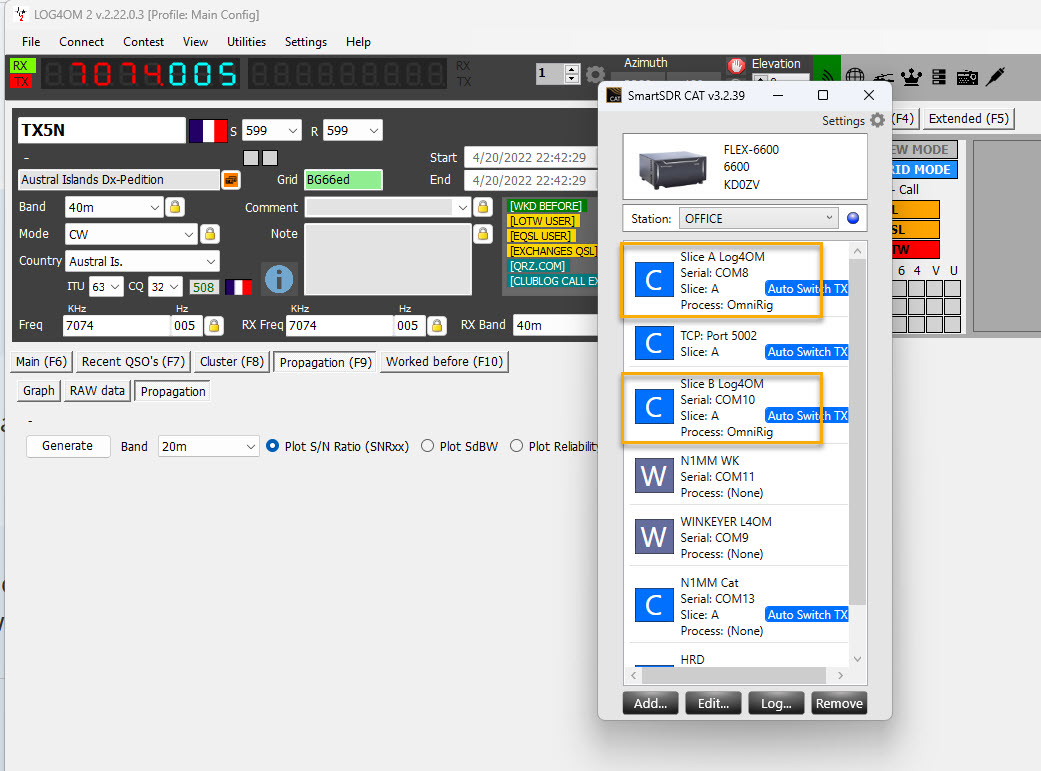Toggle Auto Switch TX for Slice A Log4OM

point(807,289)
